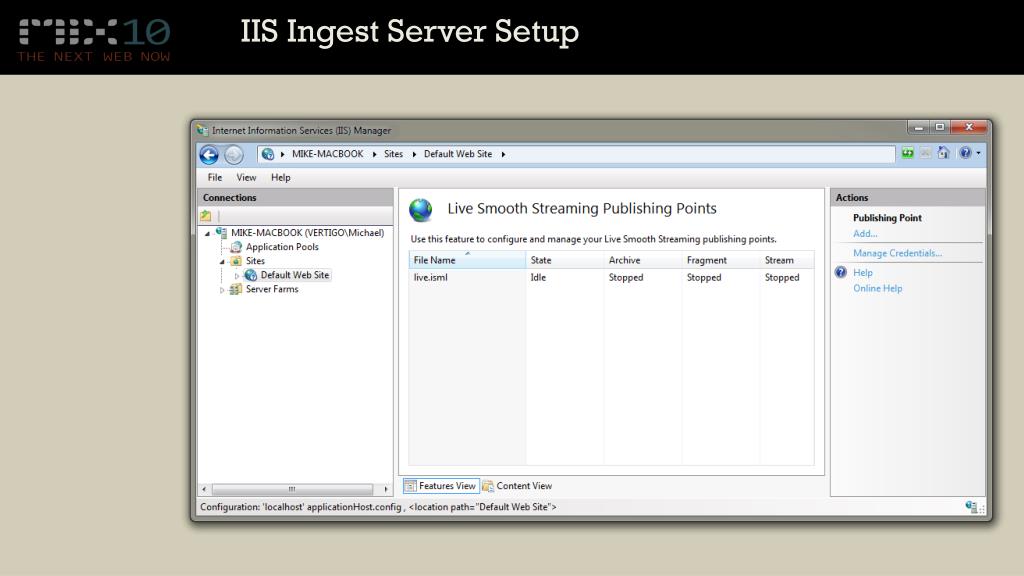Viewport: 1024px width, 576px height.
Task: Sort by Fragment column header
Action: tap(721, 260)
